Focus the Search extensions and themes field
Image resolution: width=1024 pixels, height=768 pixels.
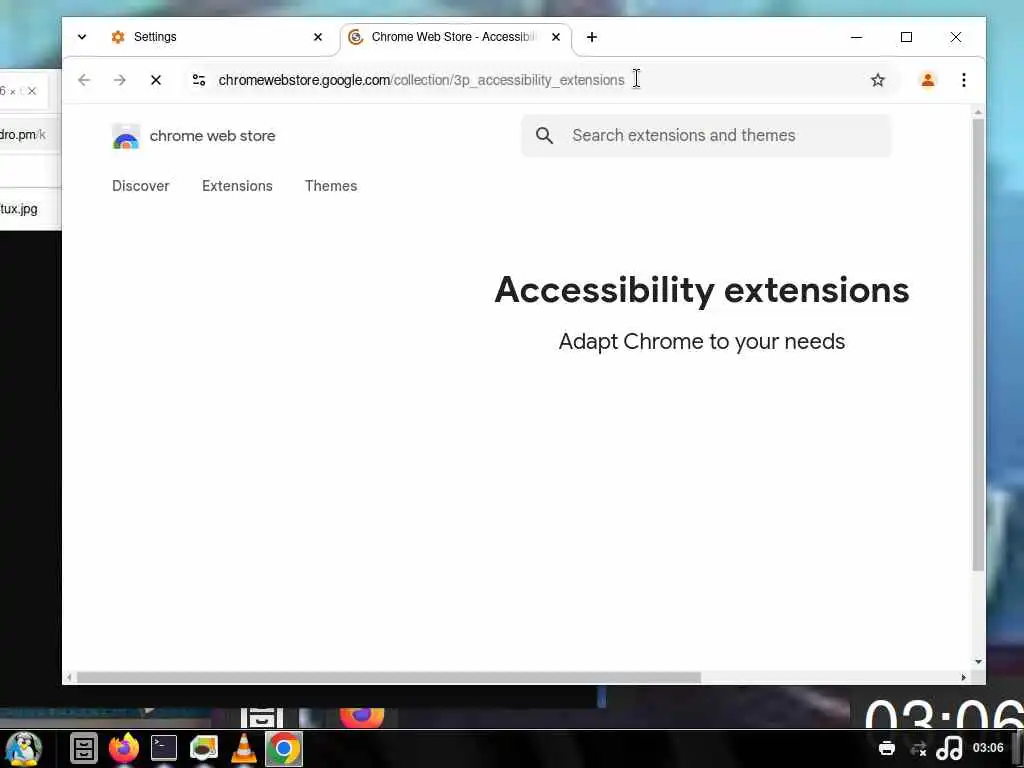pos(706,135)
